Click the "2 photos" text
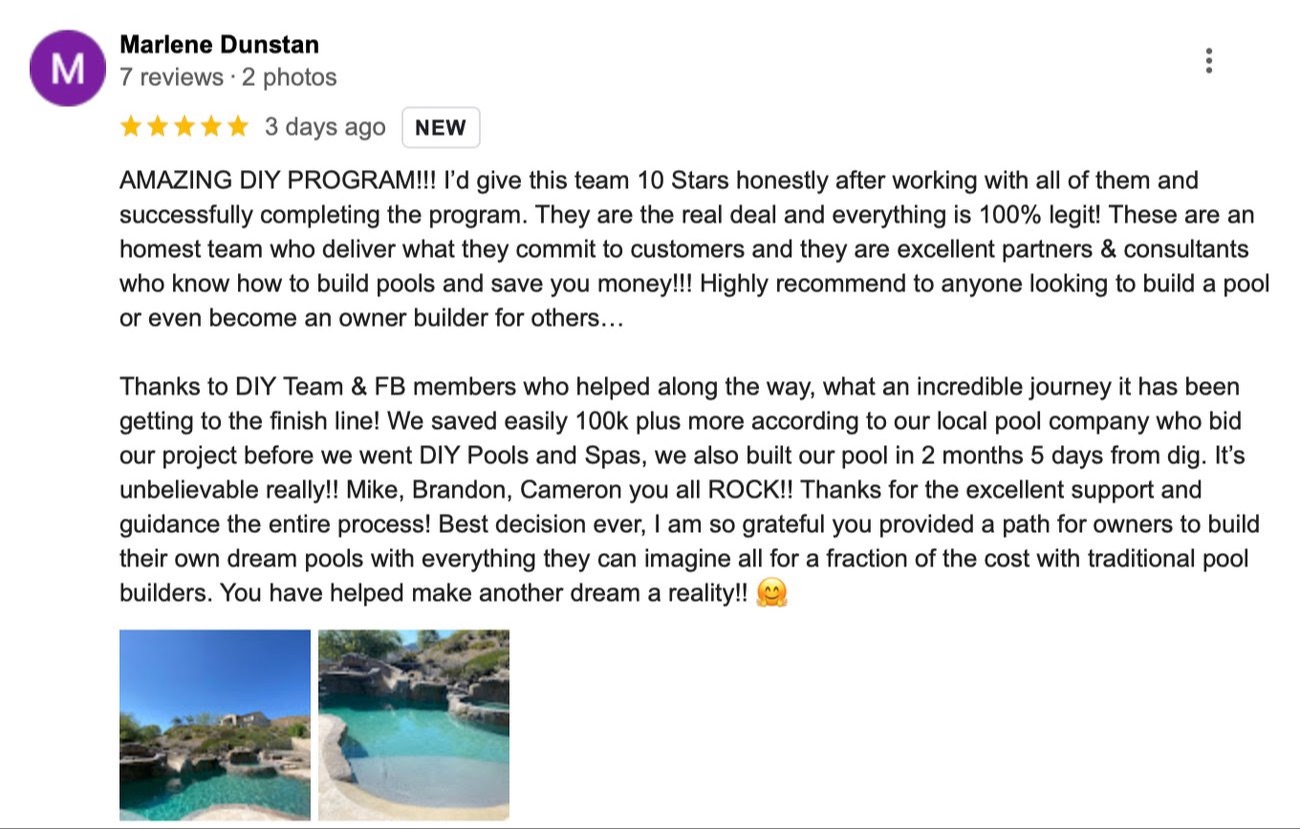 coord(289,77)
